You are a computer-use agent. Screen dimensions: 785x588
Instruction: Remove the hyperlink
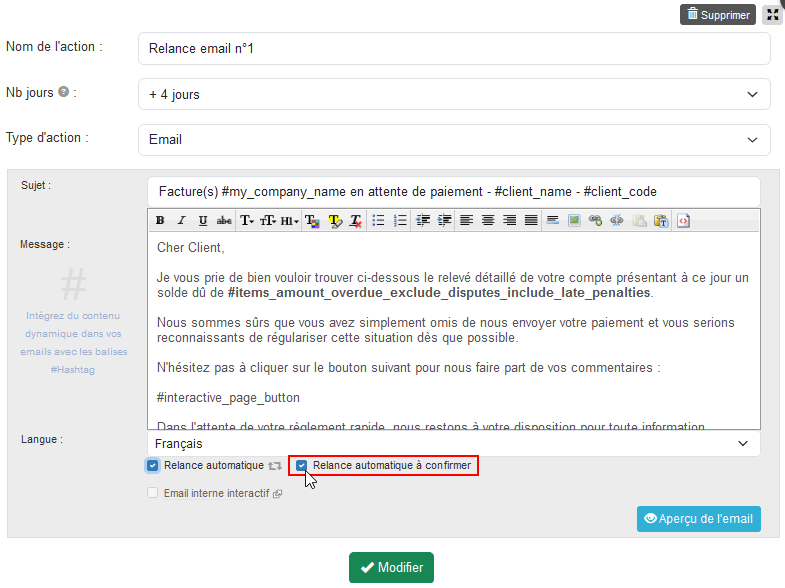pos(617,220)
